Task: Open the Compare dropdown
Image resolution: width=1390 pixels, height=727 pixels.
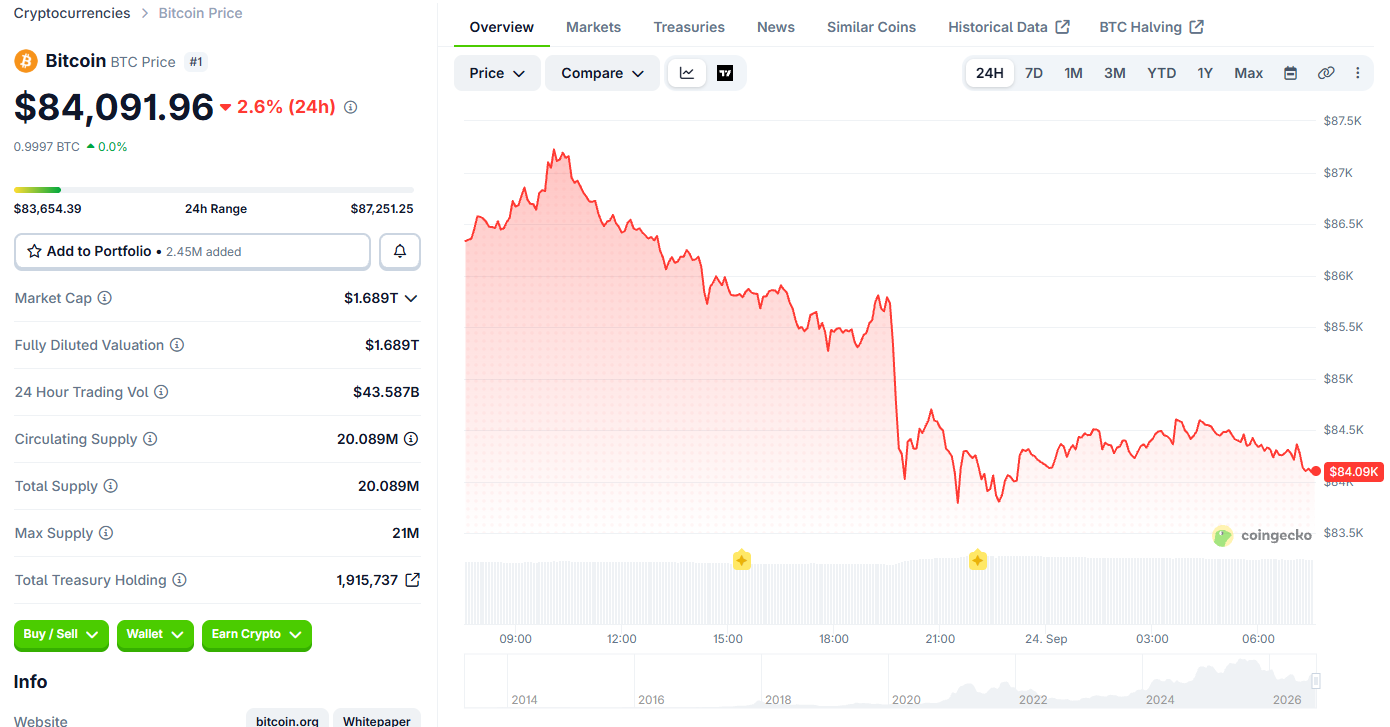Action: (602, 73)
